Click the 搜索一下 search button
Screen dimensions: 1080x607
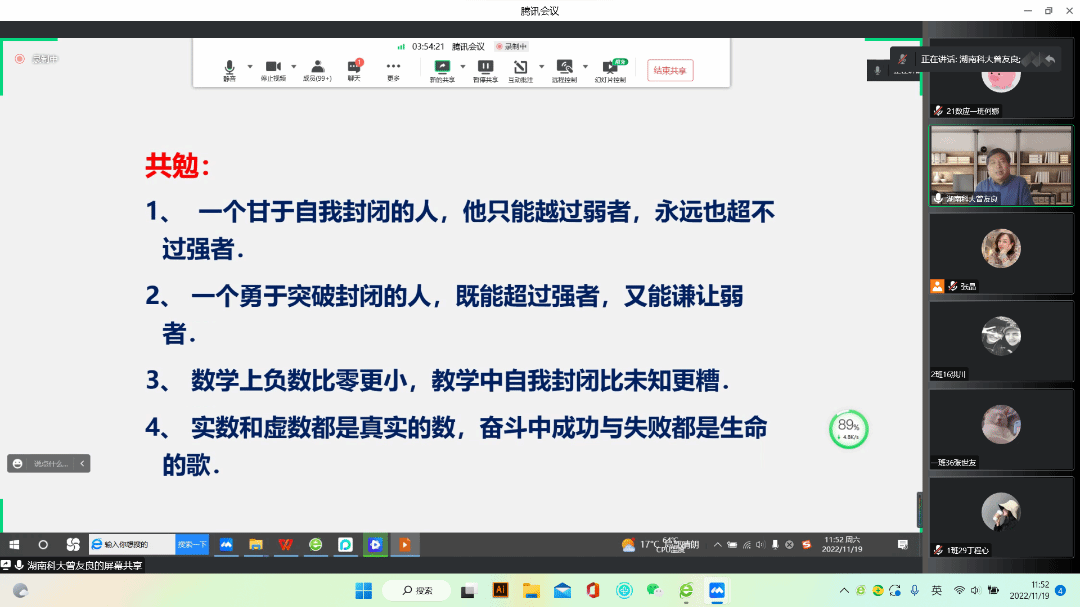192,544
